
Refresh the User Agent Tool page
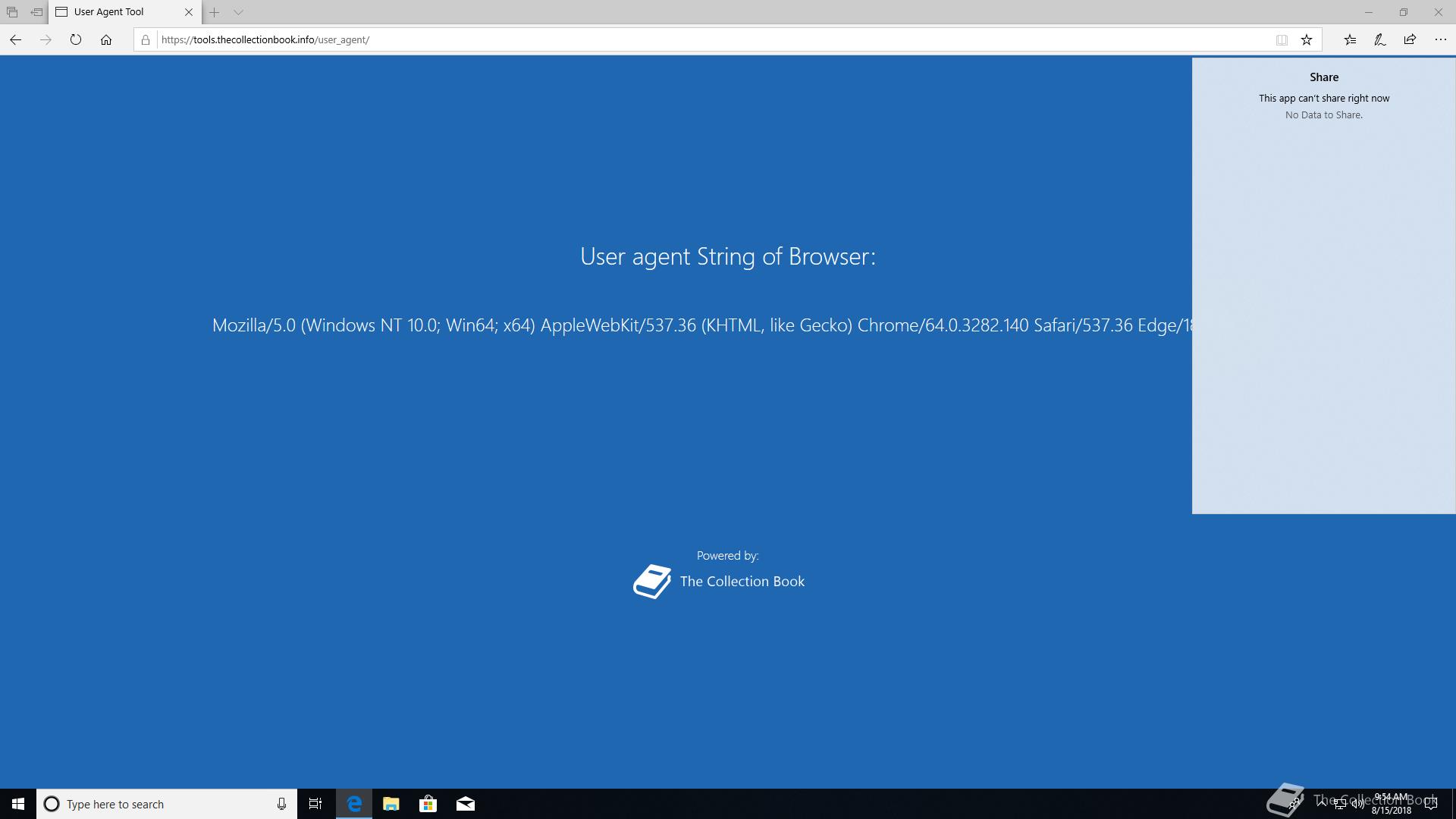tap(76, 39)
